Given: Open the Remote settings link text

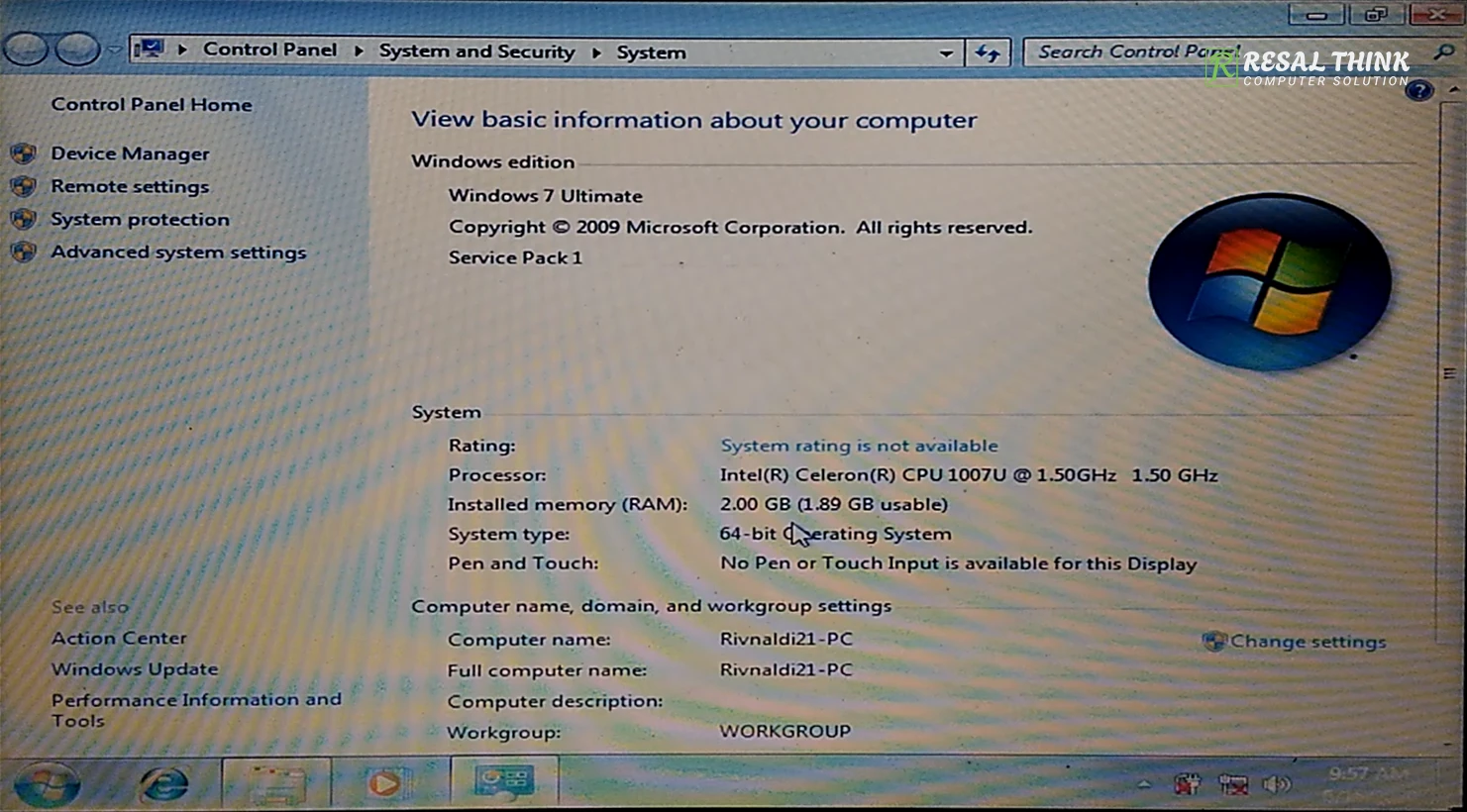Looking at the screenshot, I should pos(130,186).
